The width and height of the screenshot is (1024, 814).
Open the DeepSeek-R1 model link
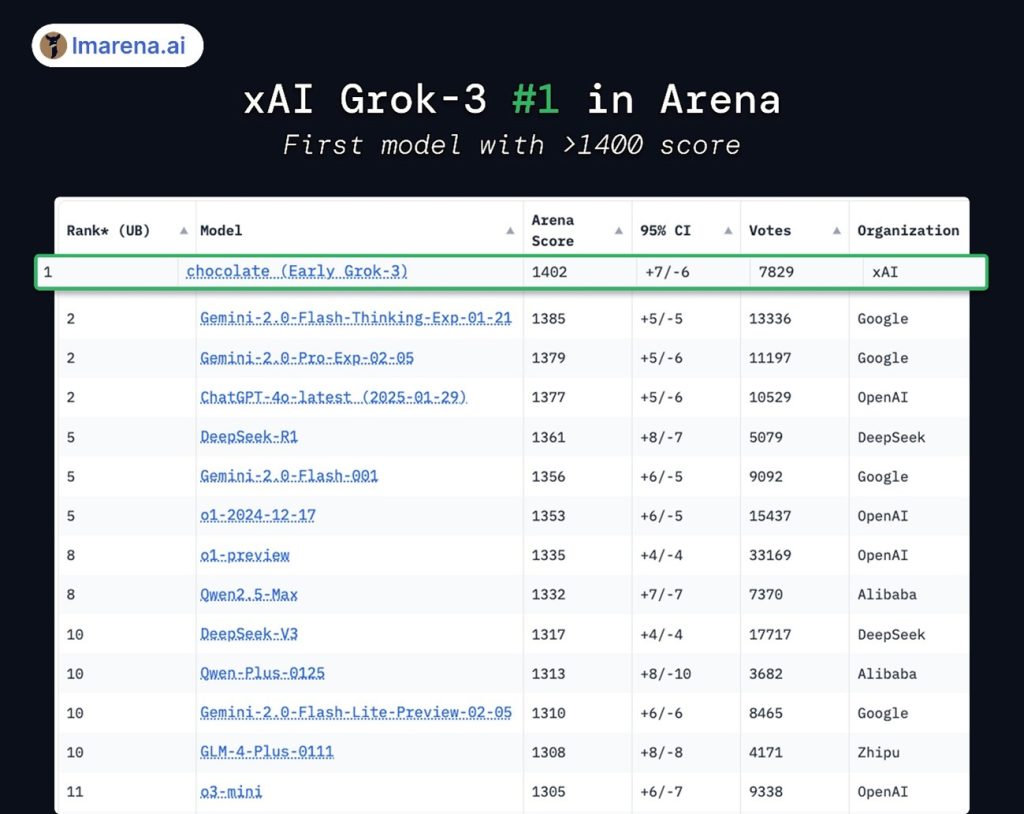[250, 437]
